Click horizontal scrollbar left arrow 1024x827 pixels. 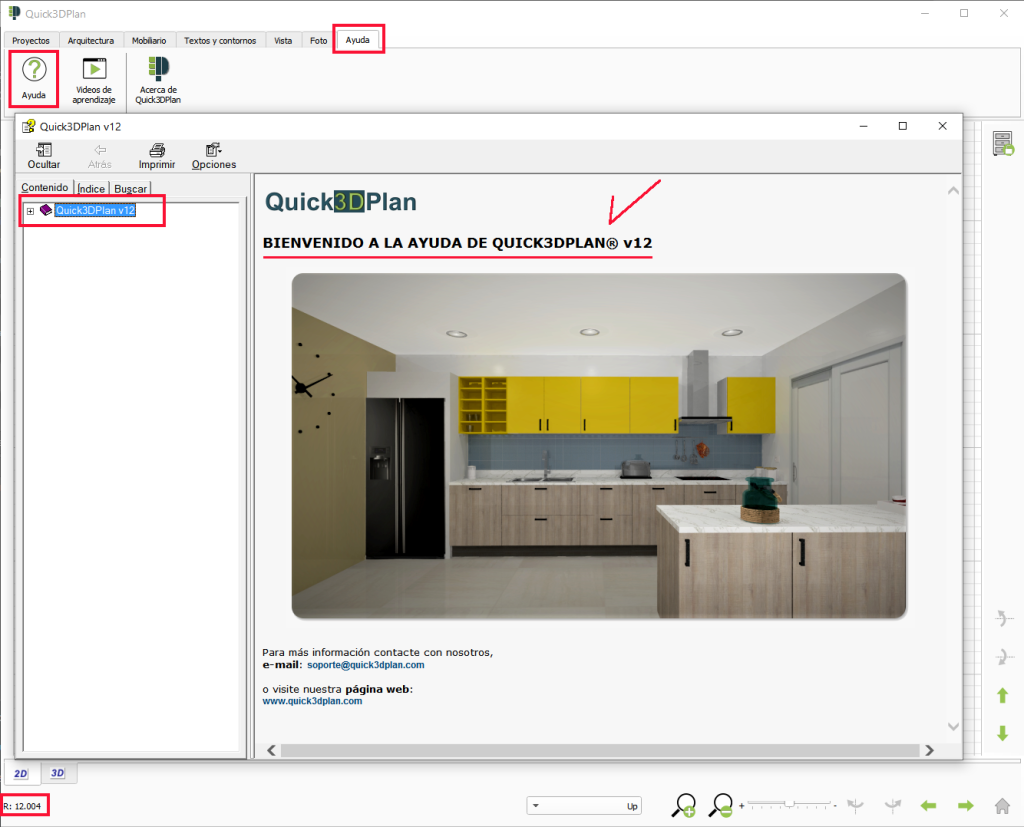(272, 751)
